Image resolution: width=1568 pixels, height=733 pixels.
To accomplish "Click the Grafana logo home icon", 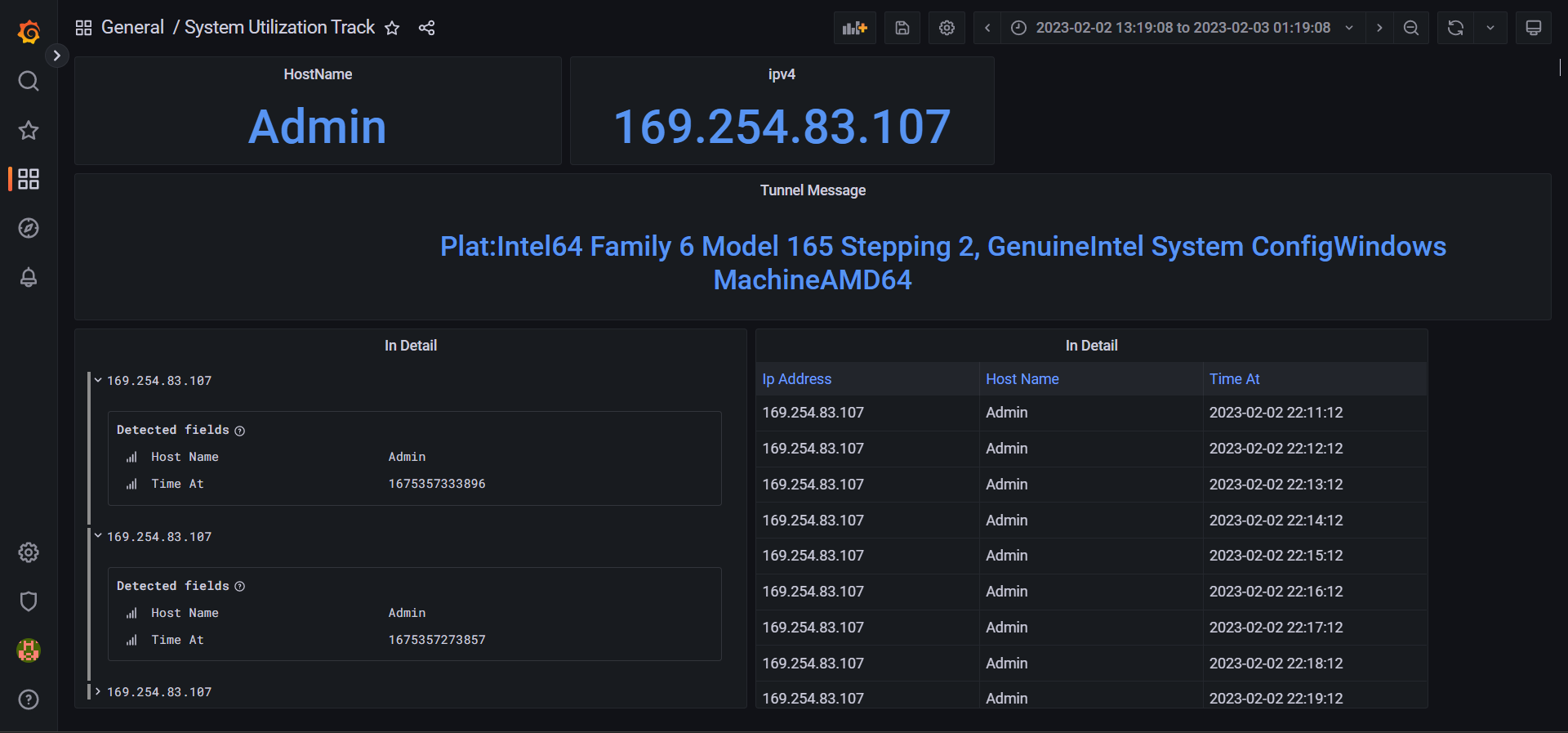I will coord(29,32).
